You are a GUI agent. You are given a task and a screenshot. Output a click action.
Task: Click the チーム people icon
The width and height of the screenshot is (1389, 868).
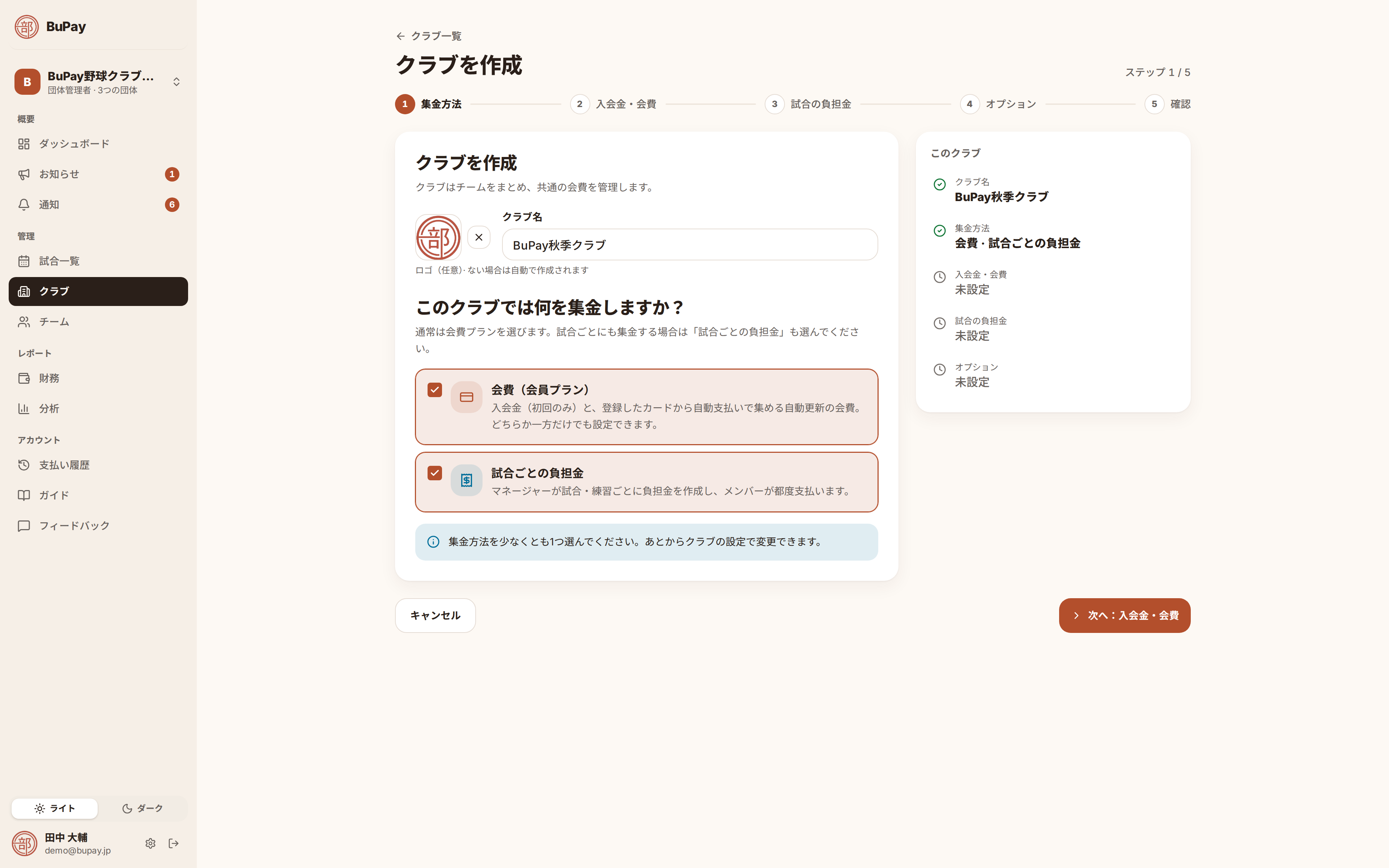24,322
